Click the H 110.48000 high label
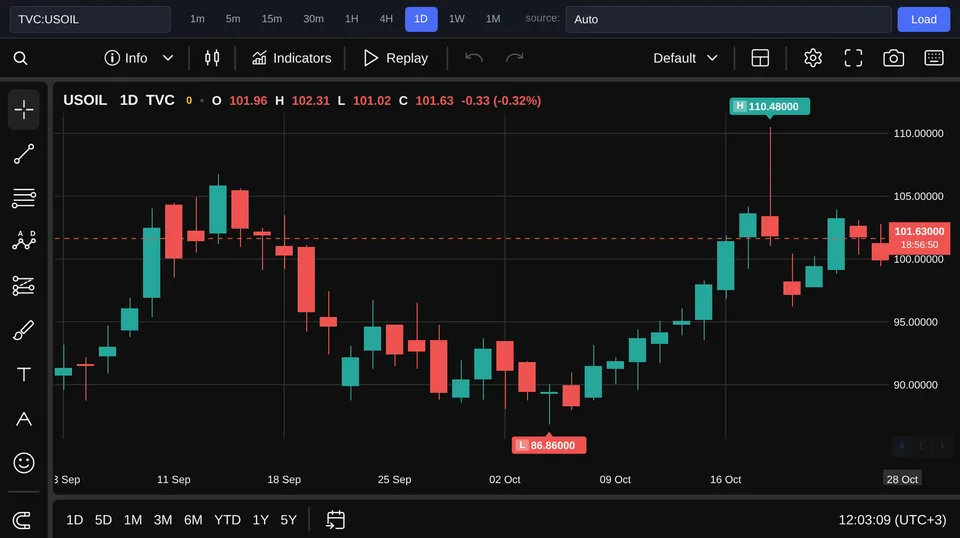 (770, 106)
